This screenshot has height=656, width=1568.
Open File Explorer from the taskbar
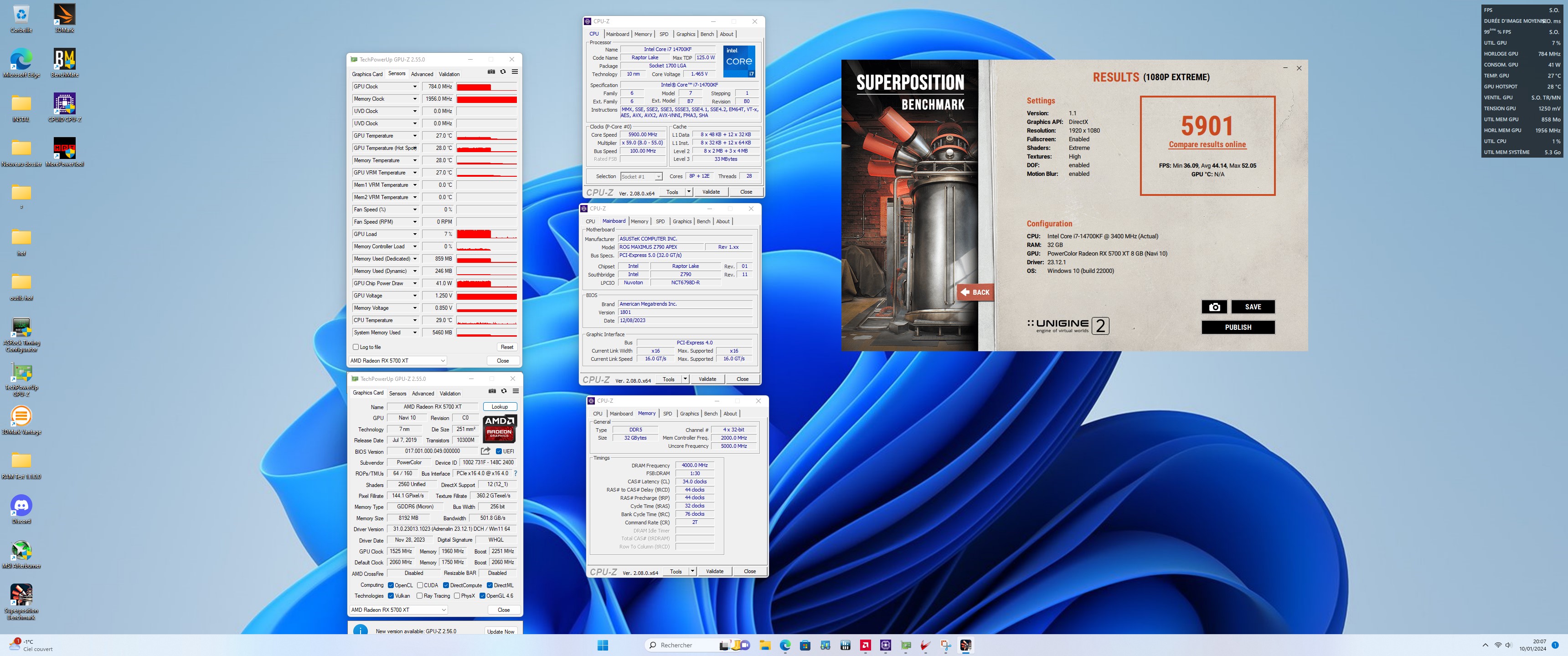click(765, 645)
